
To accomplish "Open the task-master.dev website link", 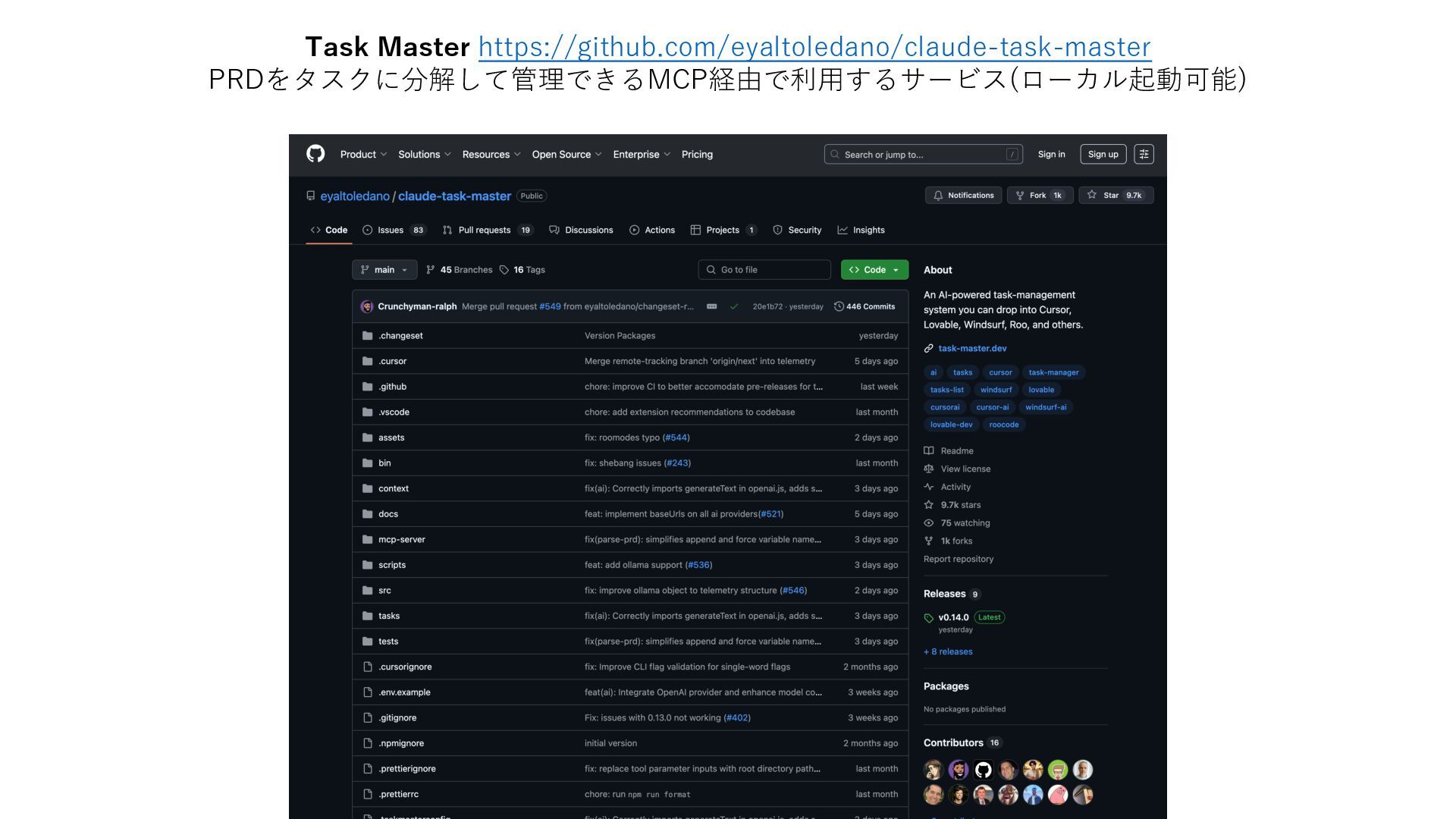I will click(x=972, y=348).
